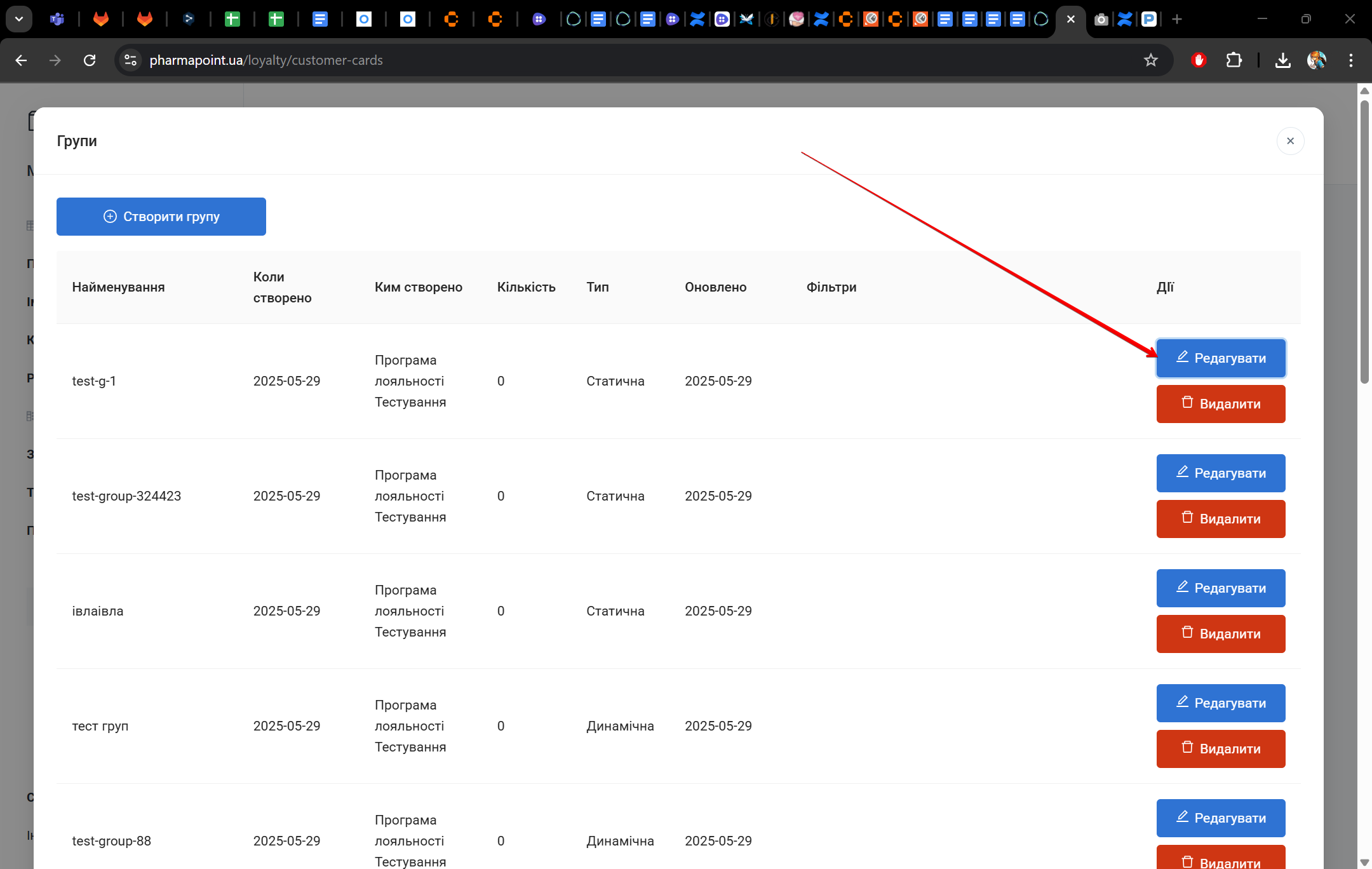
Task: Open a new browser tab
Action: point(1177,19)
